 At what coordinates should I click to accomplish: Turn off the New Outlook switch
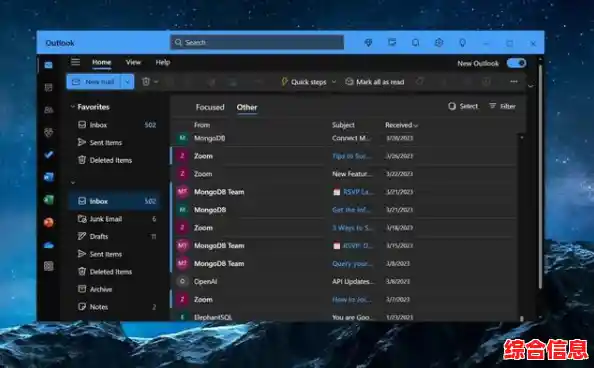coord(516,63)
